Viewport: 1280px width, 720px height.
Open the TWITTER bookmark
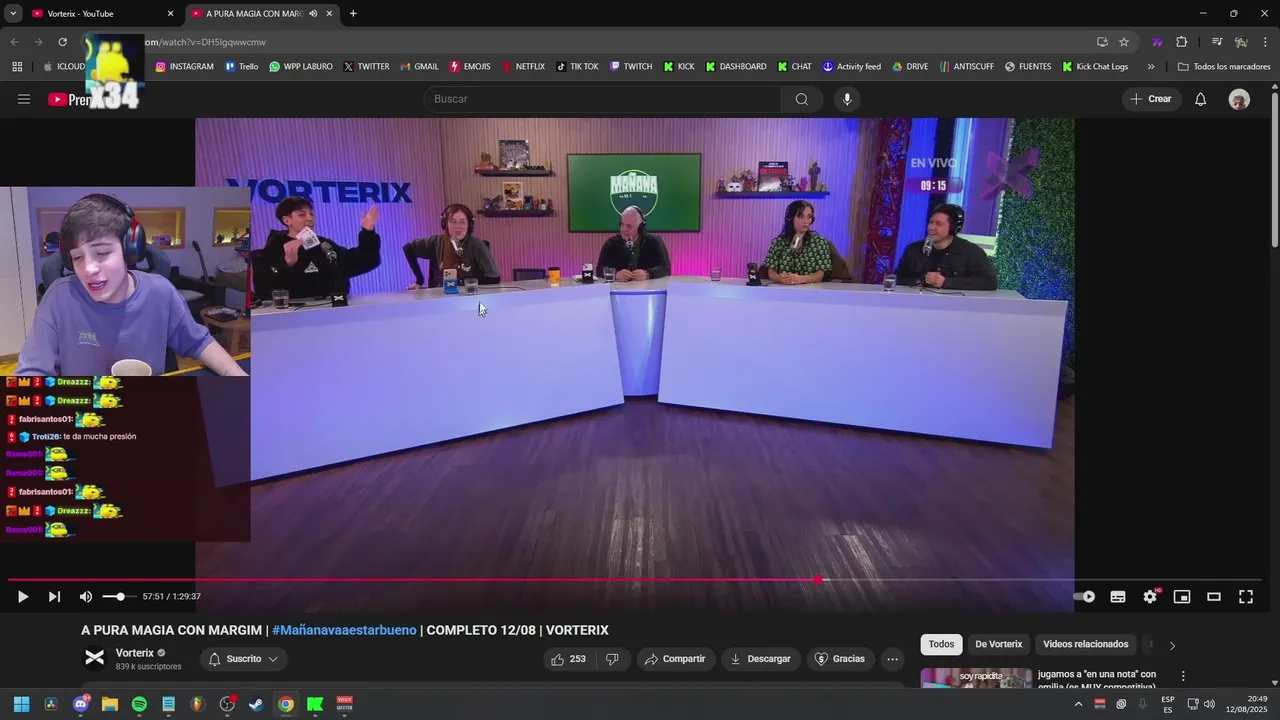(366, 67)
